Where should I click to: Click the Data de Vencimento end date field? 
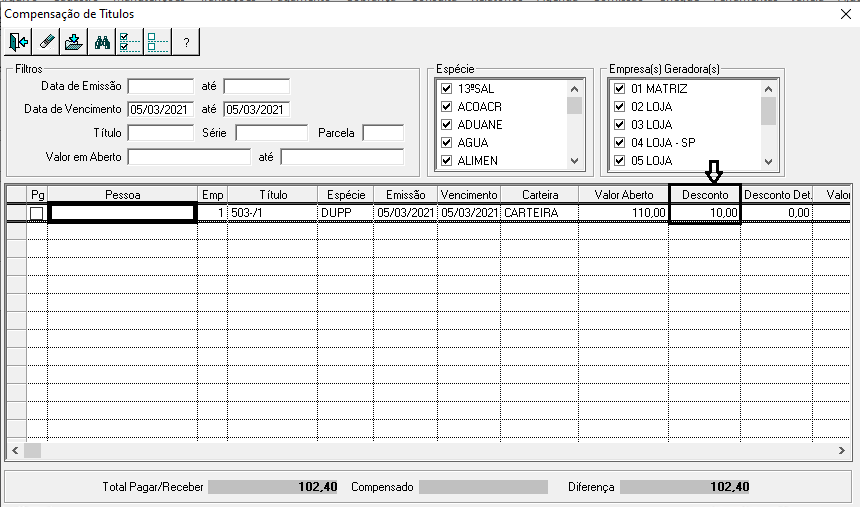[x=257, y=109]
